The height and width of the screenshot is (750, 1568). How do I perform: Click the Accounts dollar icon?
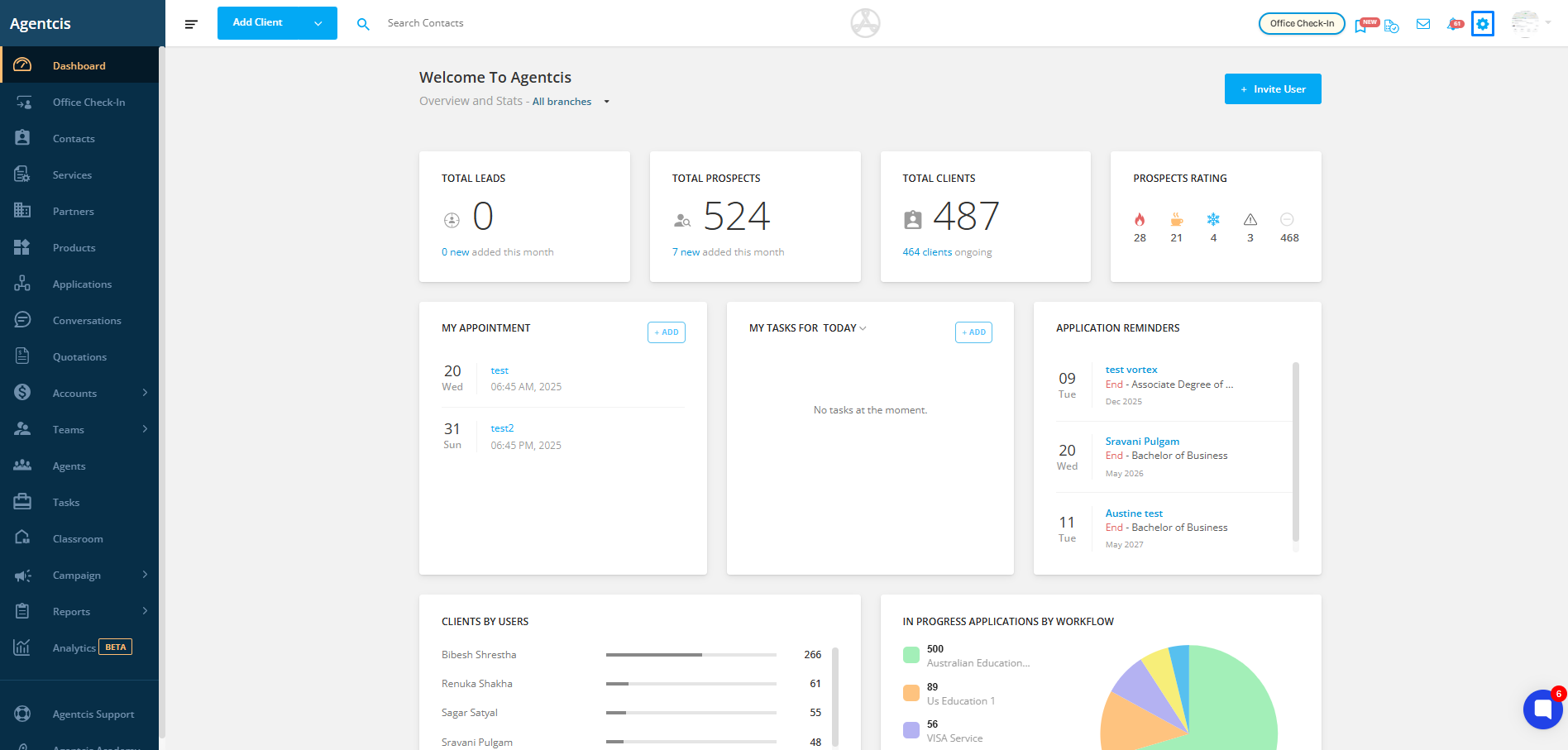pos(22,393)
